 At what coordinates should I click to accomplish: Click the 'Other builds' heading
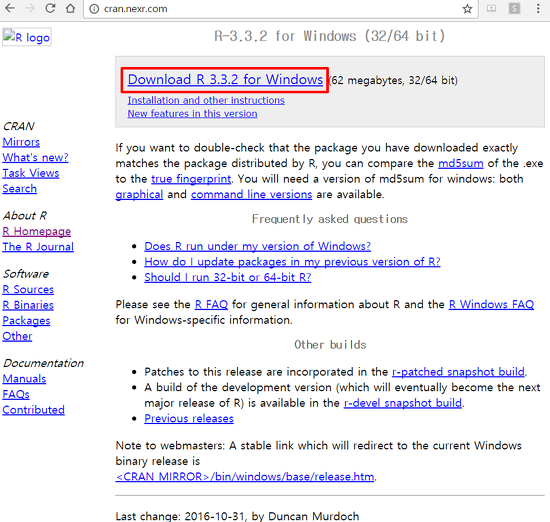pyautogui.click(x=330, y=345)
